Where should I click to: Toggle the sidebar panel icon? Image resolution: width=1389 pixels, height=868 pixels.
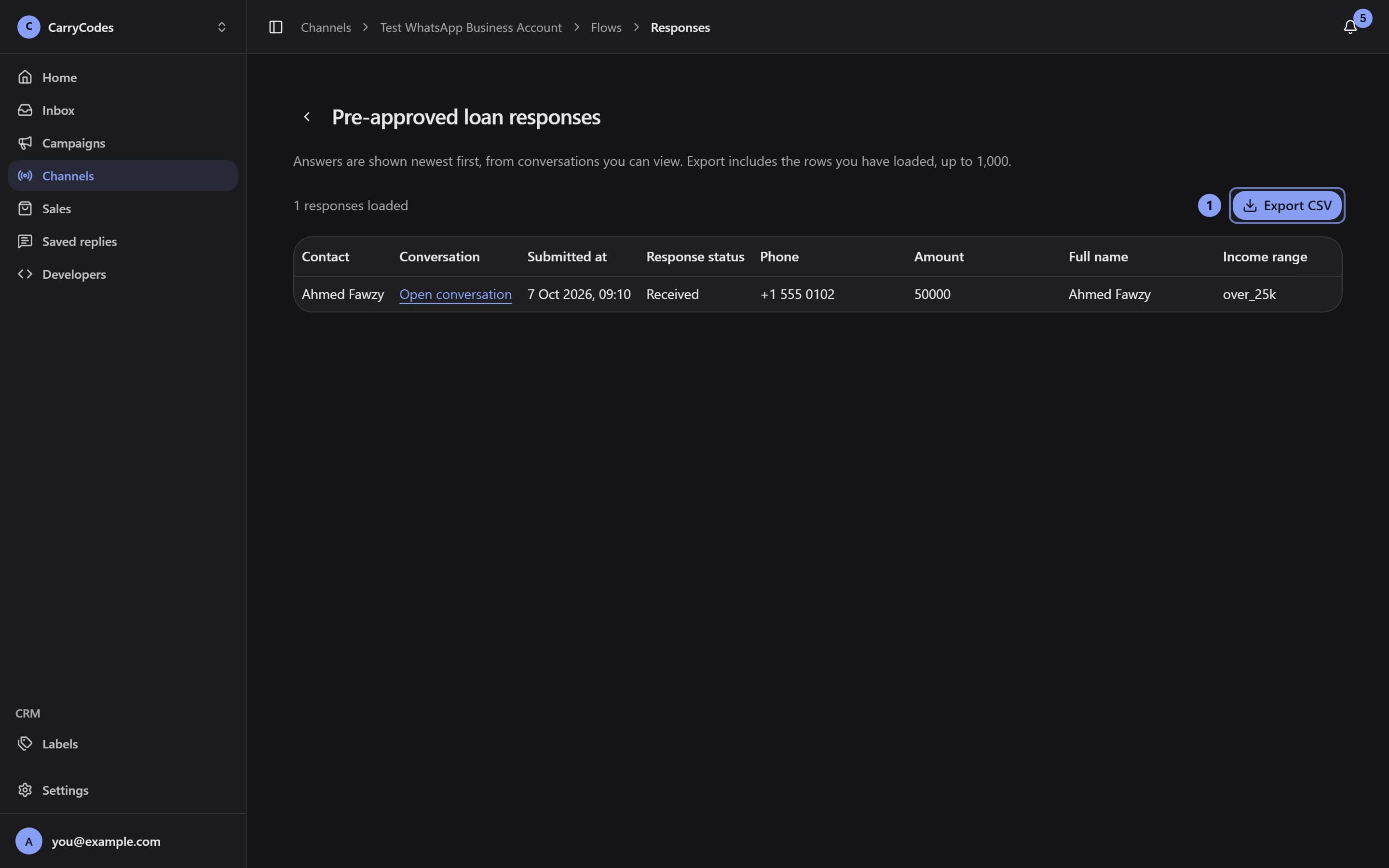pos(275,27)
